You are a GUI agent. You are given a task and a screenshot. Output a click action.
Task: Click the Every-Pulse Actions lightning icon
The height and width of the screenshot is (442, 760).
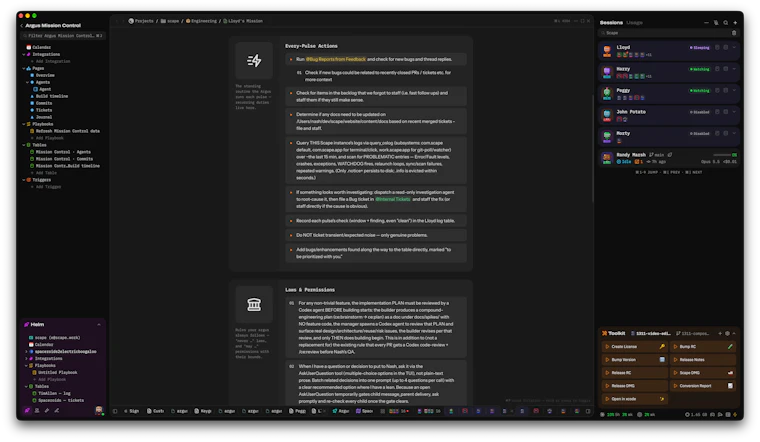254,61
